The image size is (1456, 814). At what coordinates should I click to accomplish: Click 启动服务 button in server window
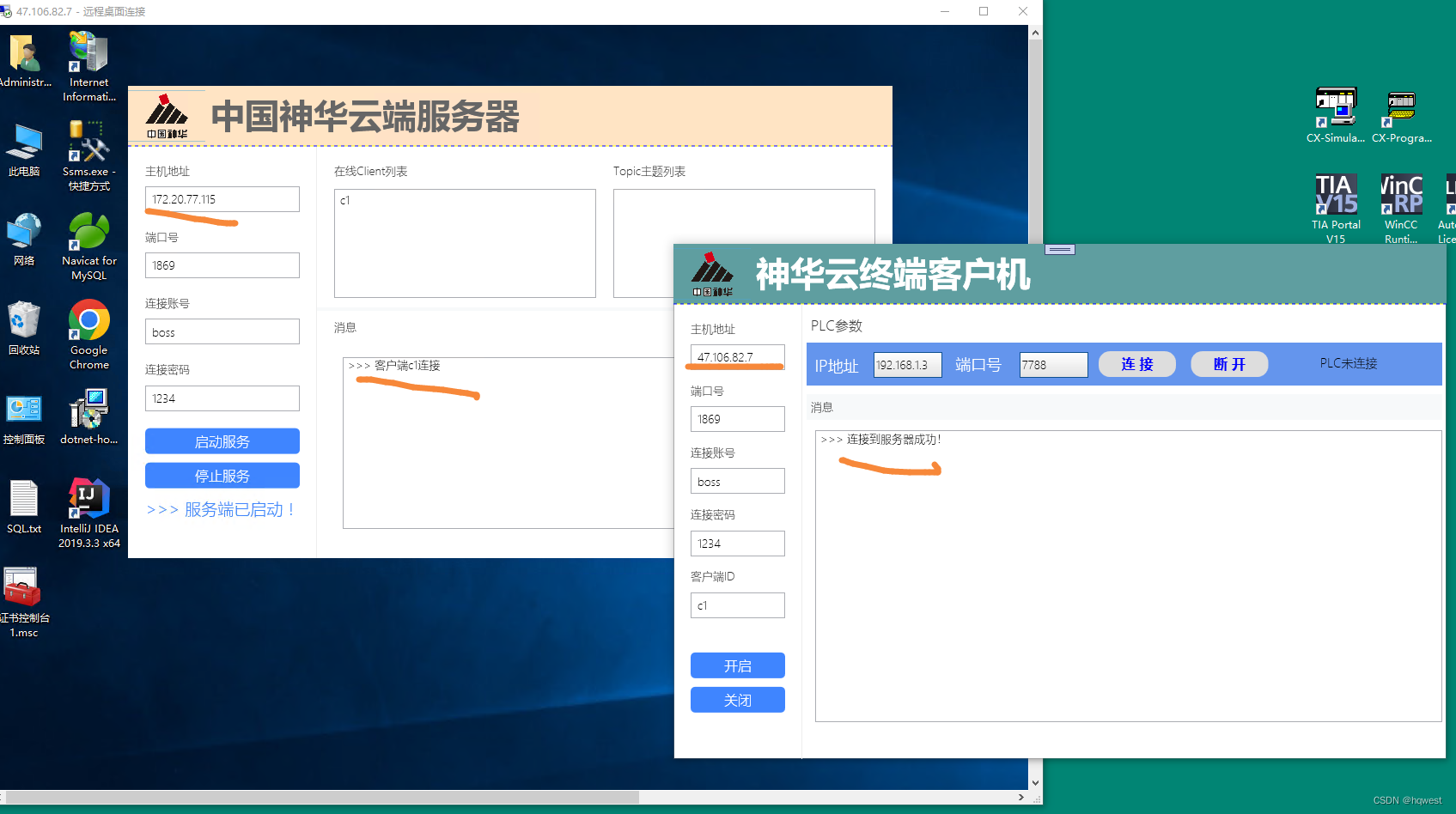(222, 441)
